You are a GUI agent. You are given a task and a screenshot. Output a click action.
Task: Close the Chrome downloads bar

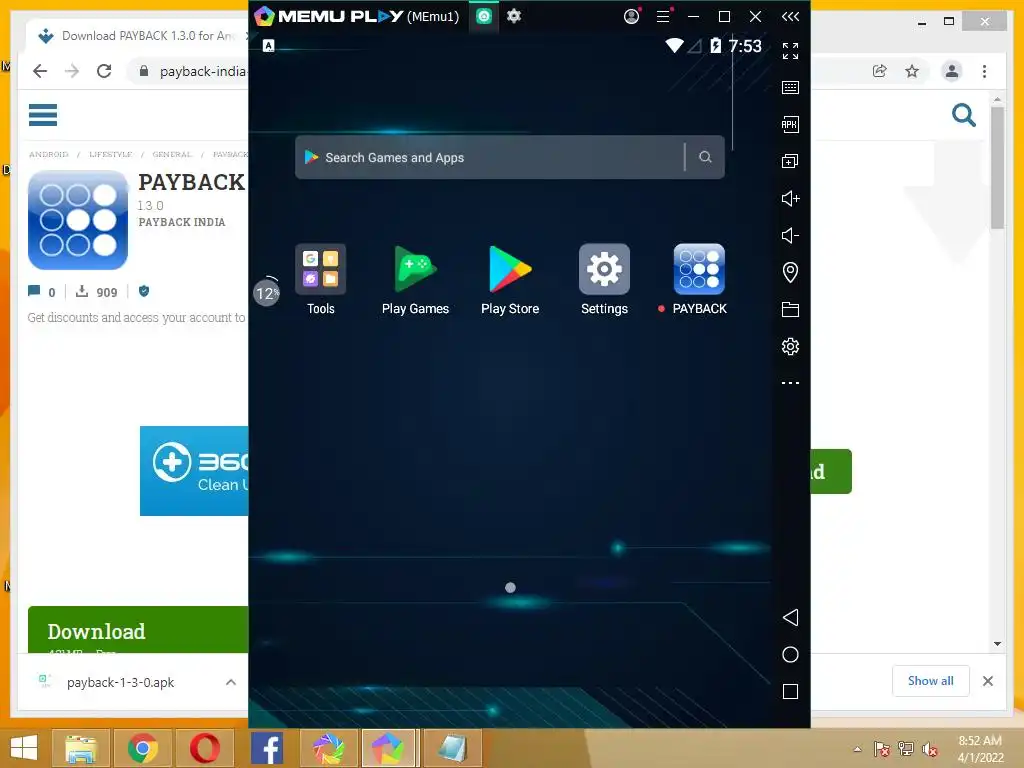tap(987, 681)
